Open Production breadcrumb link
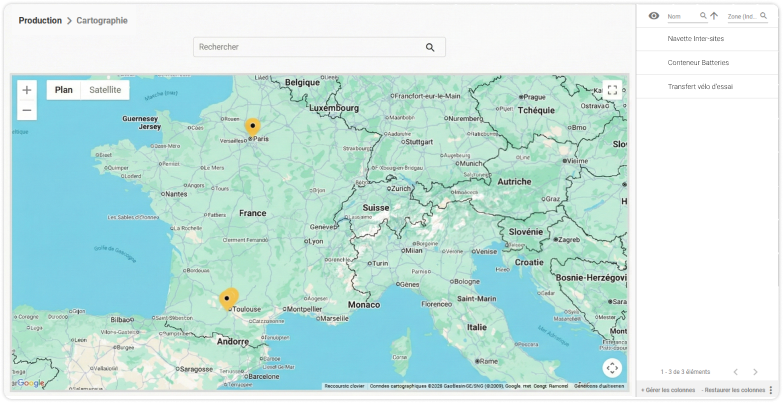 40,20
